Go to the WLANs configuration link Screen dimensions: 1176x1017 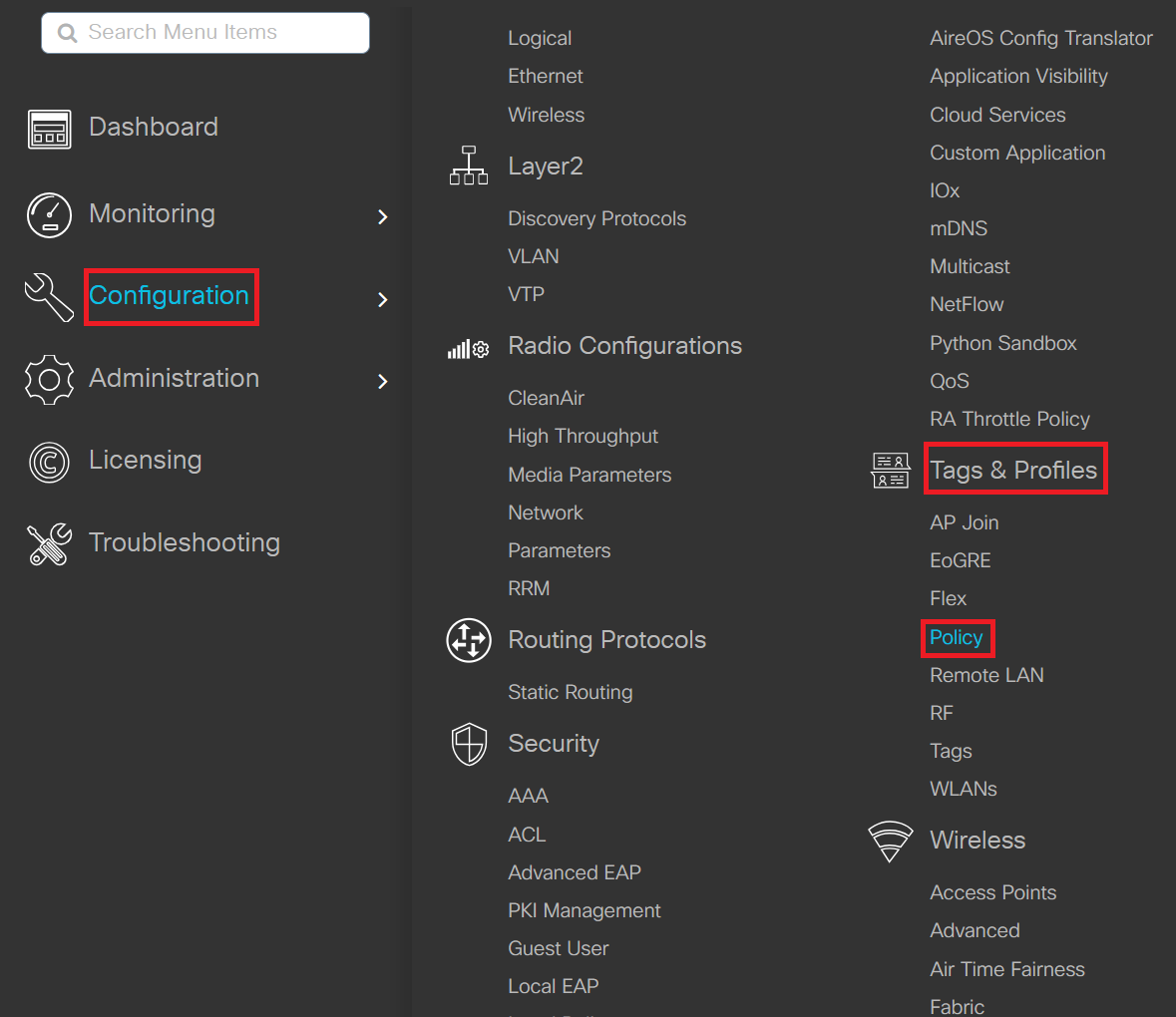click(x=963, y=789)
